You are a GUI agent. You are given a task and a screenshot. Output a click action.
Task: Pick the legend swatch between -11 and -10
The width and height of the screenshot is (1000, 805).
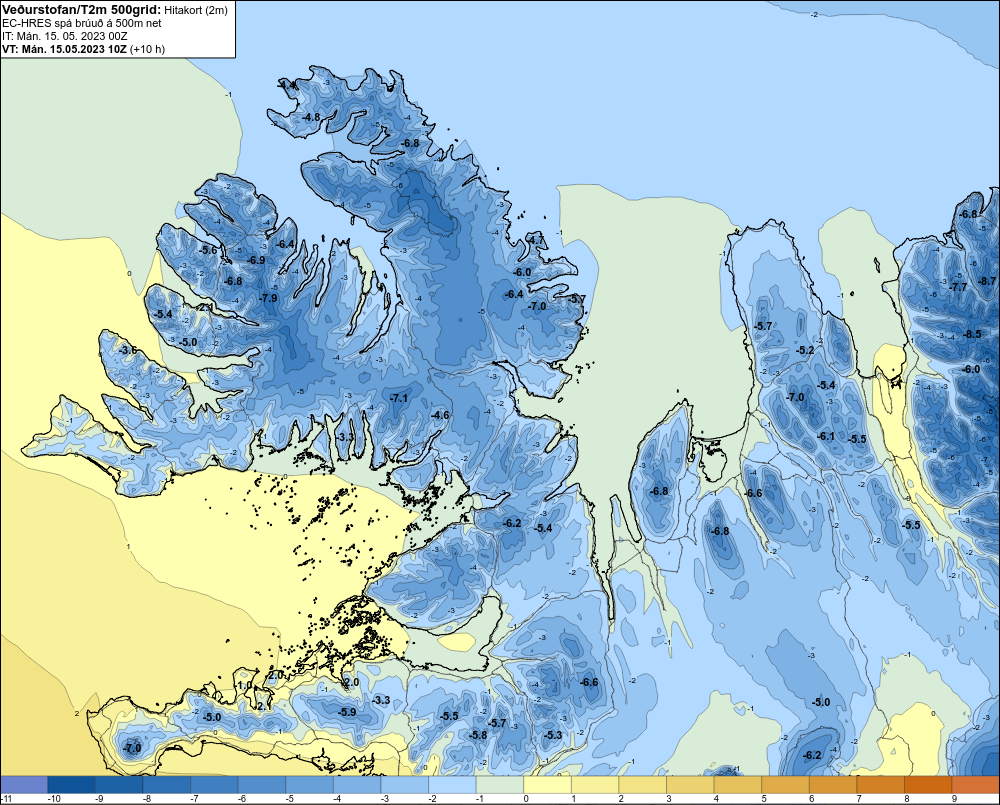pos(24,784)
